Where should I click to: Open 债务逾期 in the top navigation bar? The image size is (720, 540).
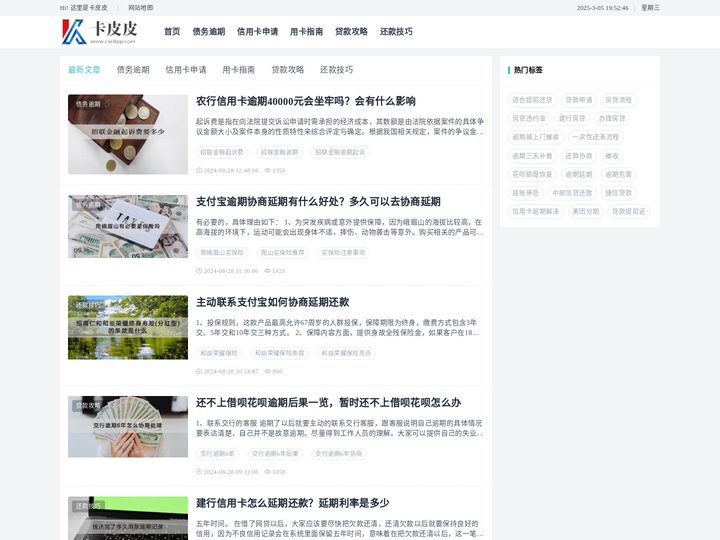208,32
